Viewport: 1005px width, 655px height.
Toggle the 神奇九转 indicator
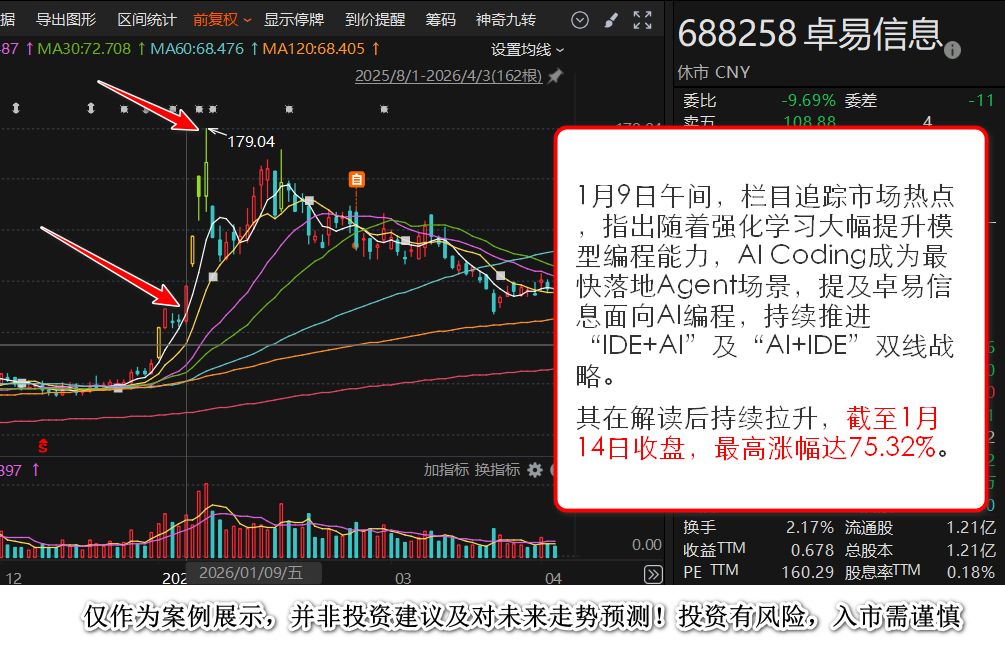tap(505, 20)
